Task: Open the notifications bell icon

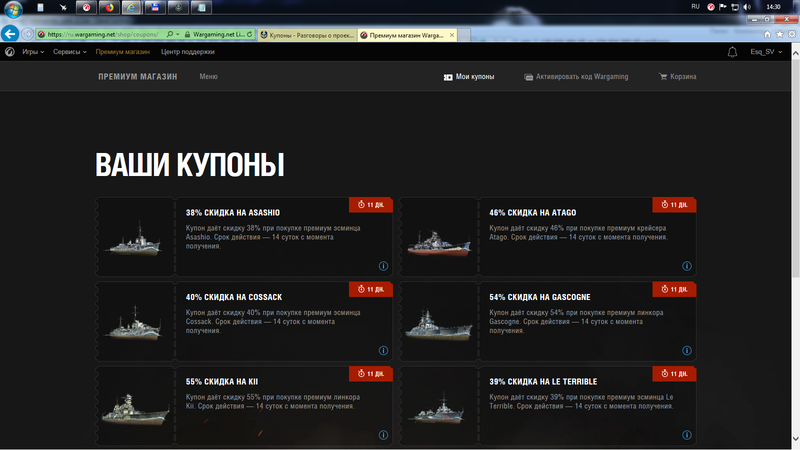Action: pyautogui.click(x=732, y=52)
